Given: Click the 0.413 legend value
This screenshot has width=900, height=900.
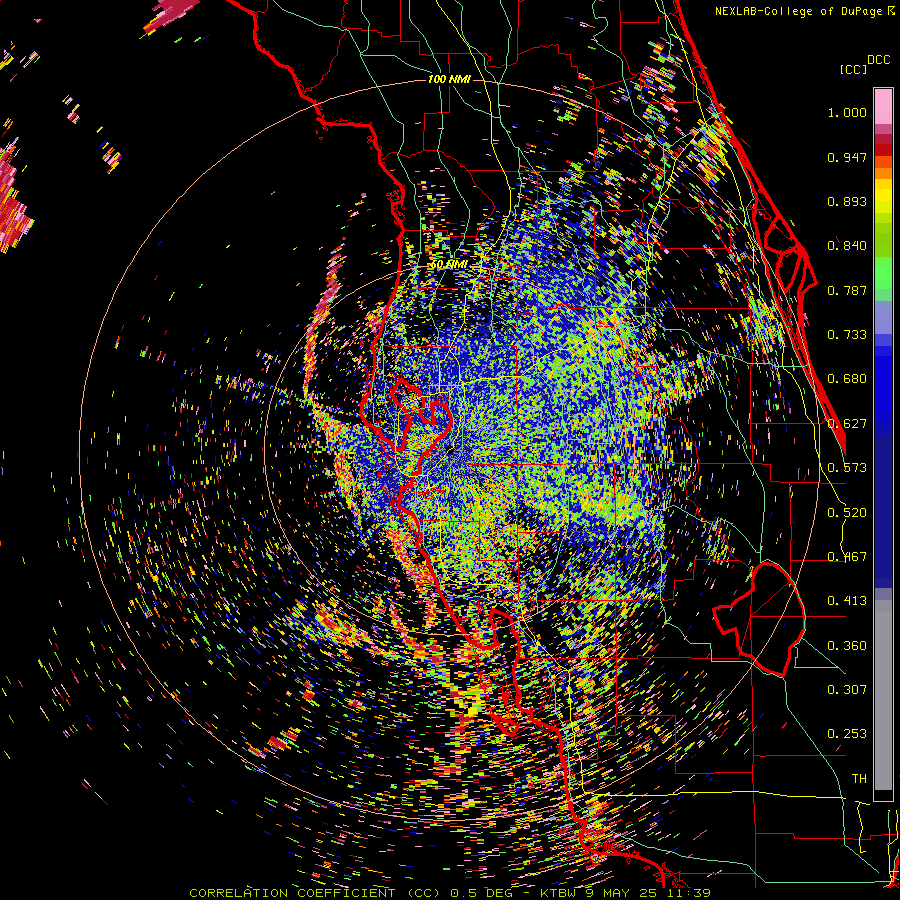Looking at the screenshot, I should point(847,601).
